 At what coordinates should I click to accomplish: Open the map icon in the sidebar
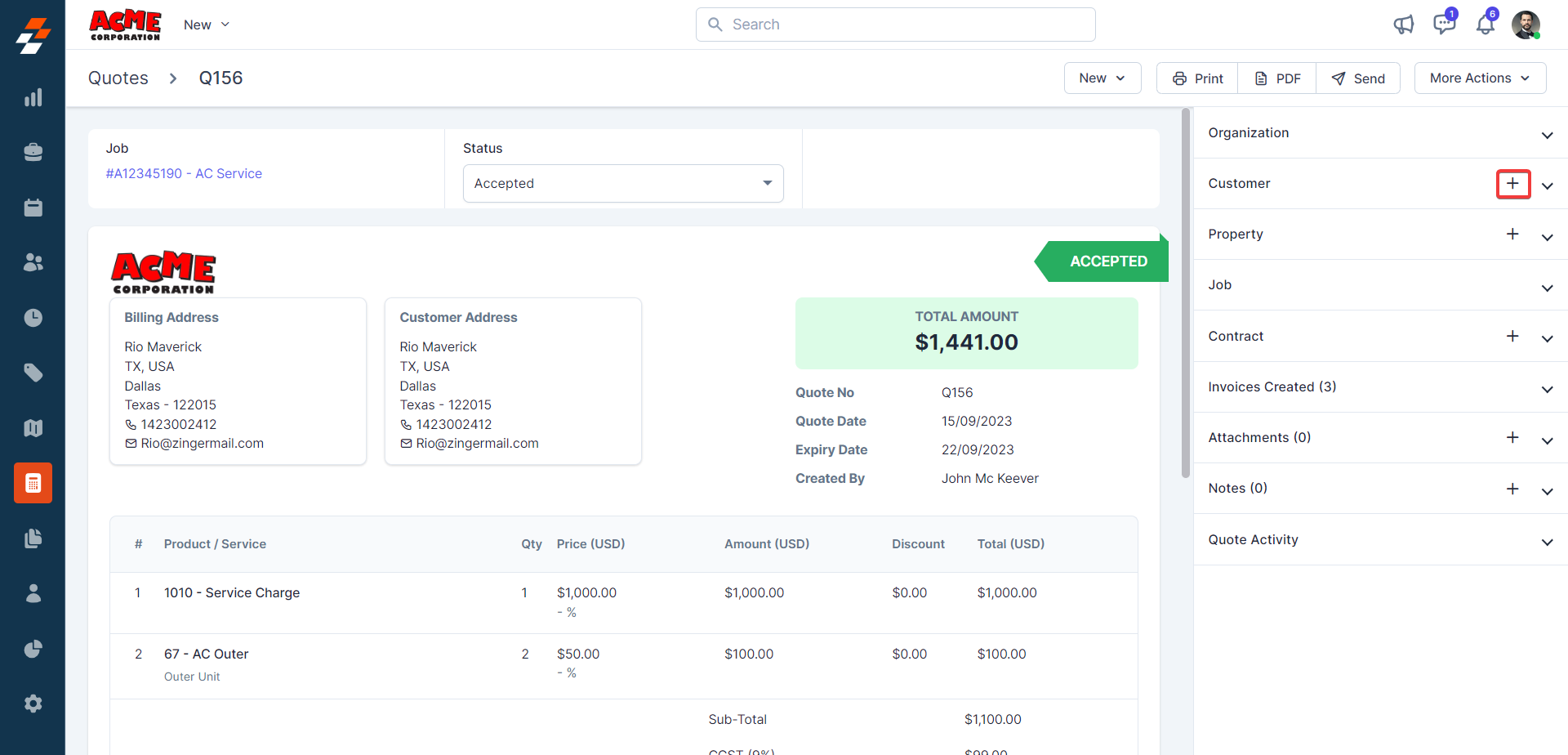33,427
